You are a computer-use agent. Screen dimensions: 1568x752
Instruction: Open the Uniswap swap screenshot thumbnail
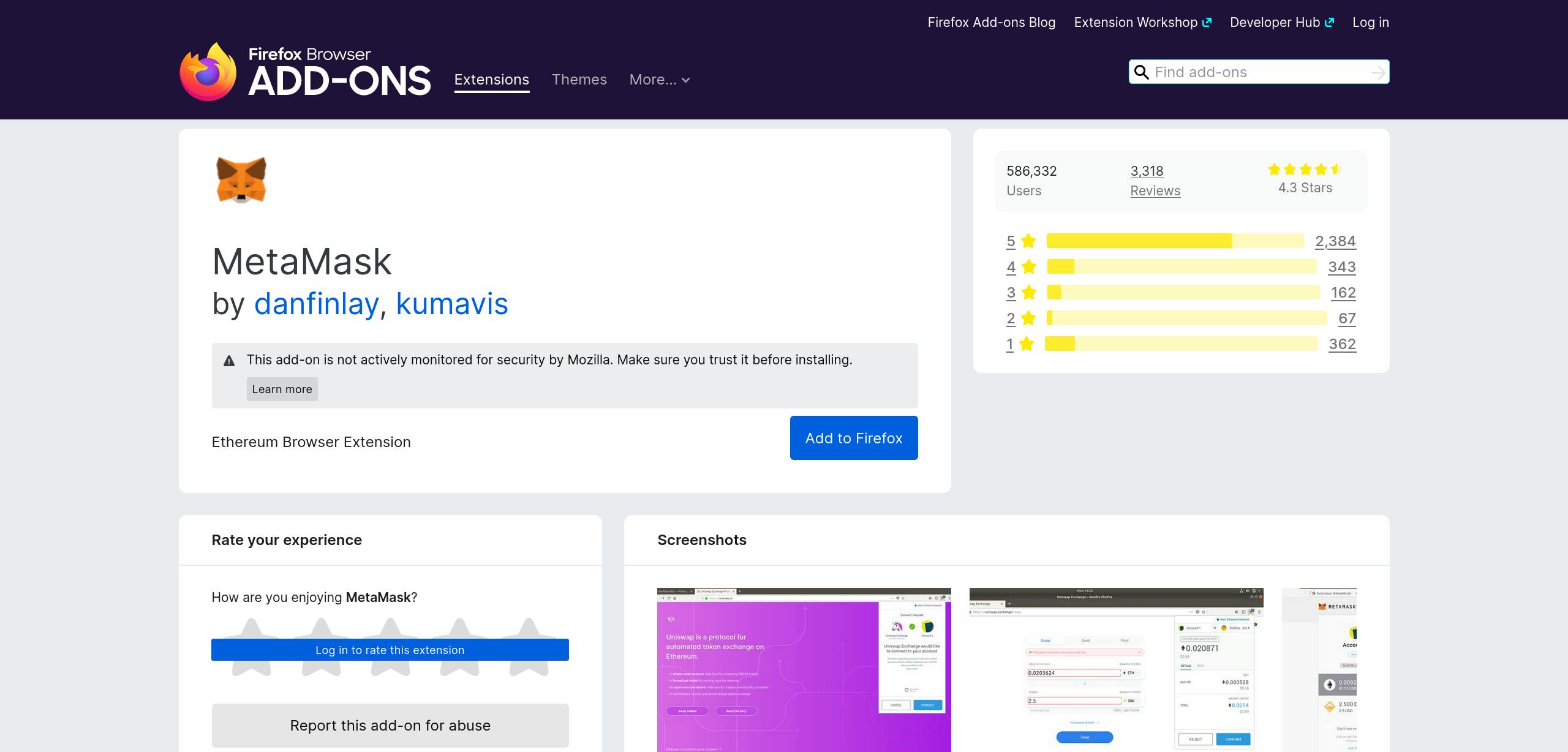1117,670
